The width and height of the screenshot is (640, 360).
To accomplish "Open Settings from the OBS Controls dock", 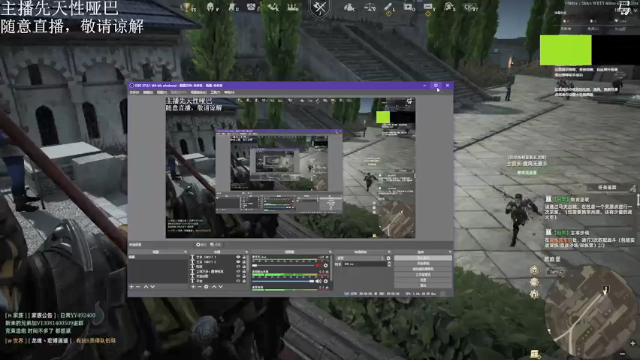I will coord(423,280).
